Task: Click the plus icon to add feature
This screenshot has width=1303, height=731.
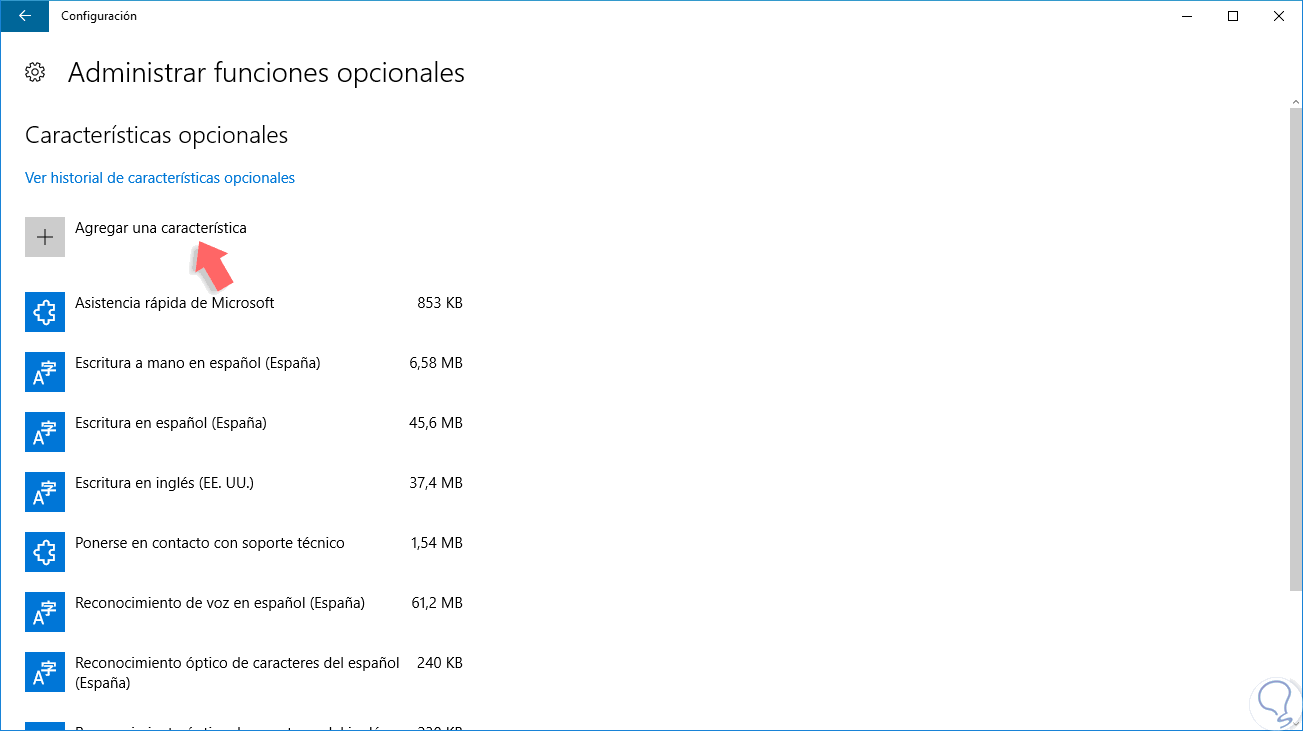Action: pos(45,237)
